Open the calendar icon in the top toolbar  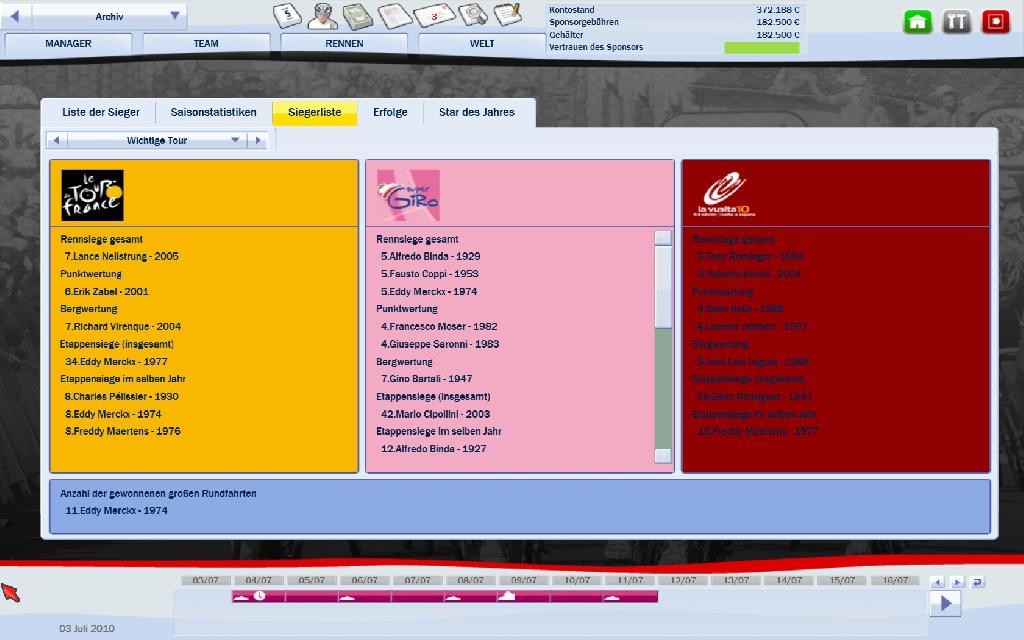(x=287, y=15)
